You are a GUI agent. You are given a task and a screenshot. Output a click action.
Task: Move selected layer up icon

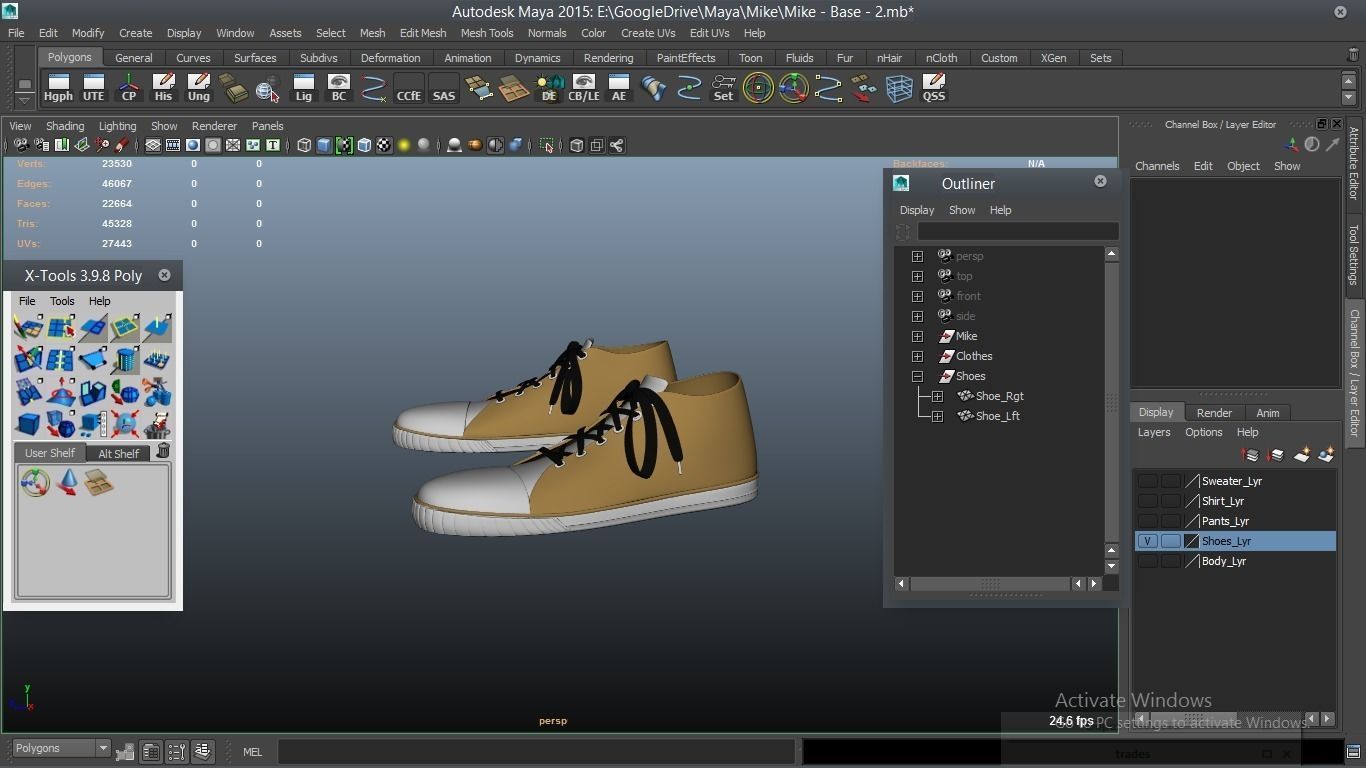1251,455
